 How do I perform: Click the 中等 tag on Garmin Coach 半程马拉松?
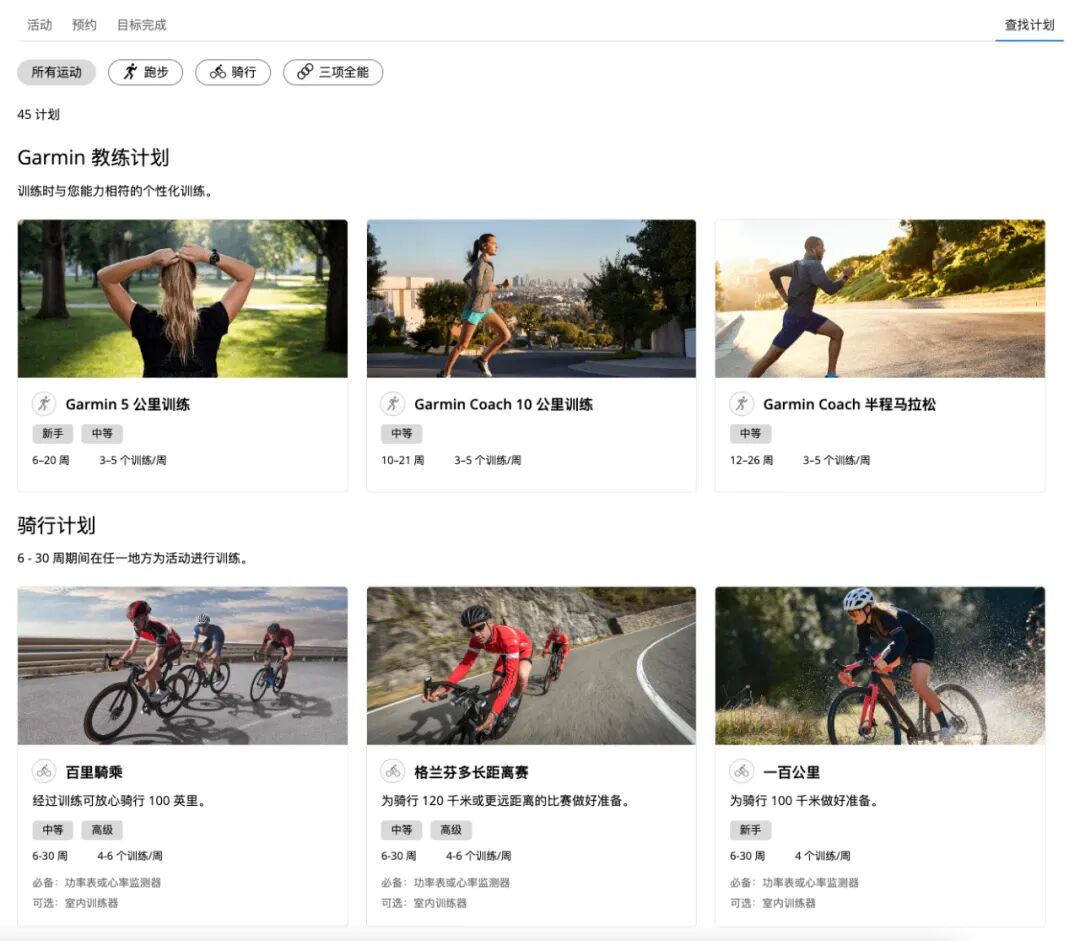750,433
